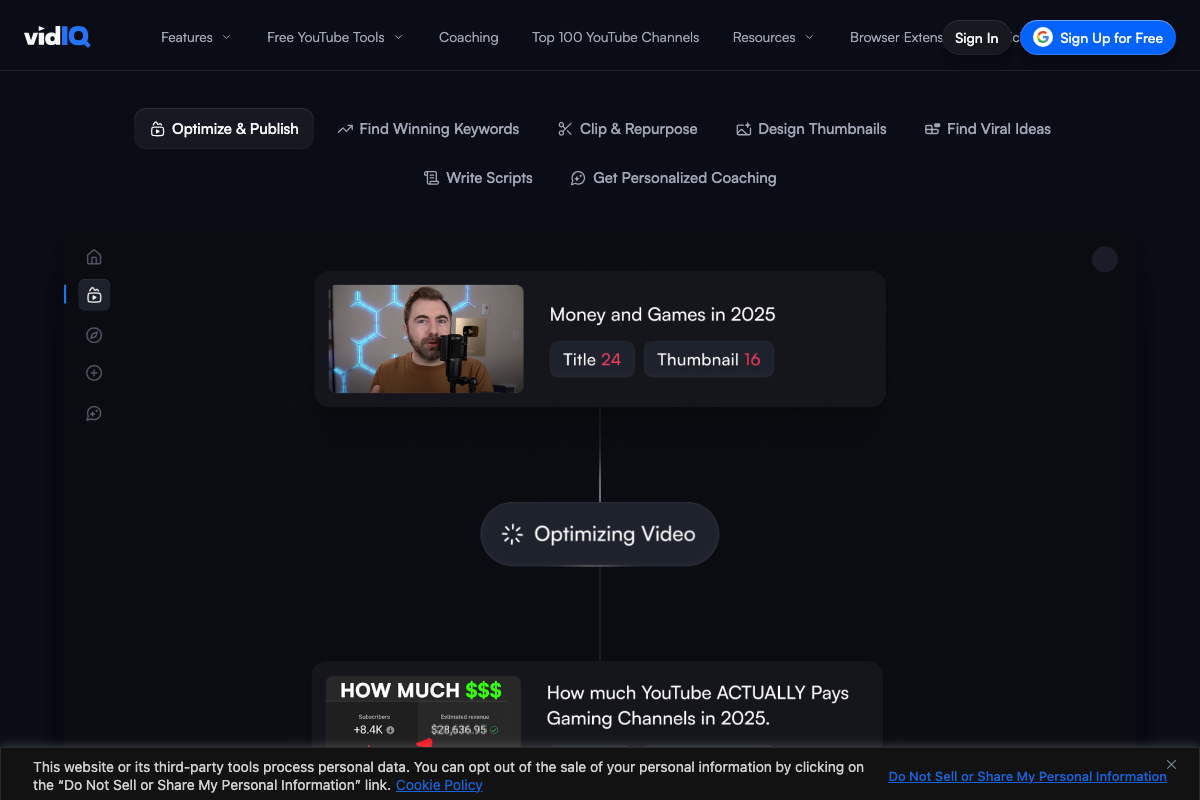Open the Coaching nav item

pyautogui.click(x=468, y=37)
